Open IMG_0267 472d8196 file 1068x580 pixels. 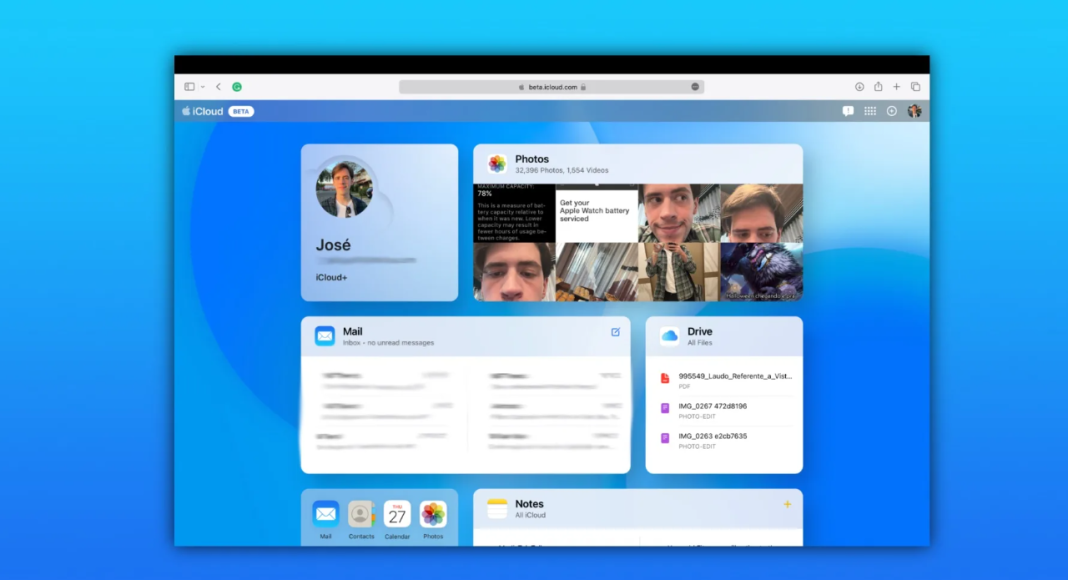click(726, 410)
